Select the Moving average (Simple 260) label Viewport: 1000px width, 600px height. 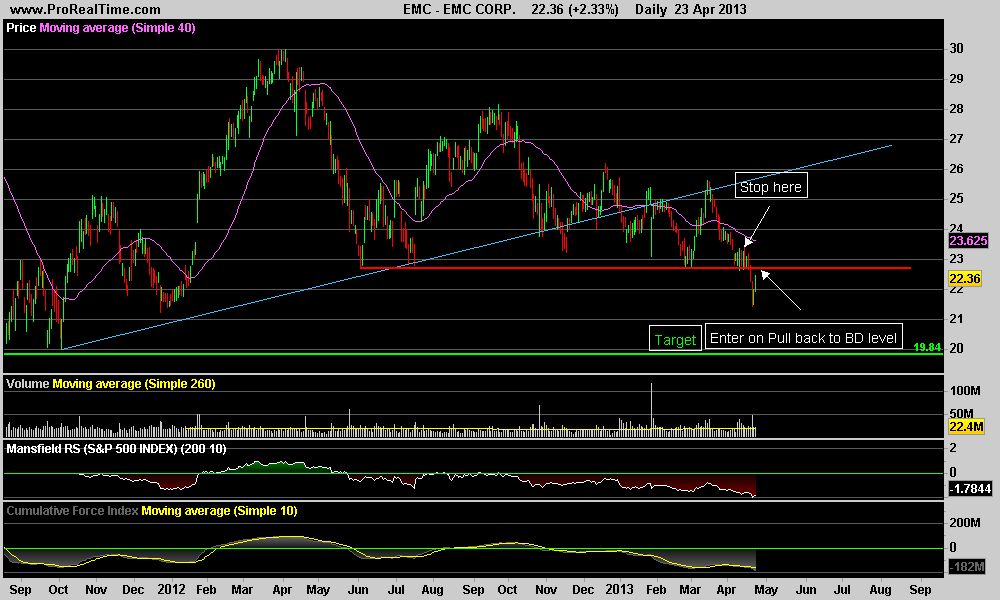coord(134,384)
